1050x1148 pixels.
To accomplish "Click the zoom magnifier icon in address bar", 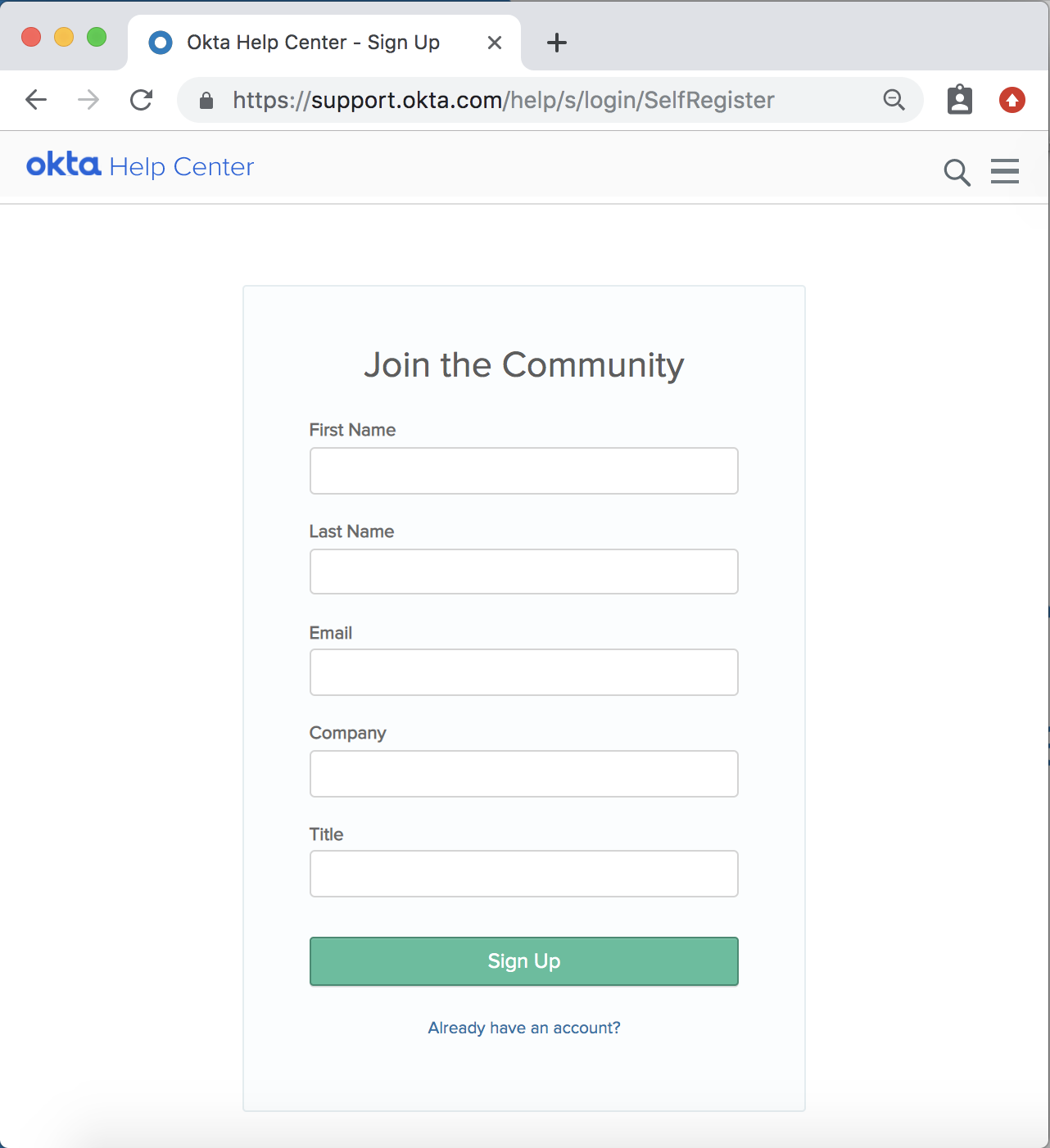I will [x=894, y=100].
